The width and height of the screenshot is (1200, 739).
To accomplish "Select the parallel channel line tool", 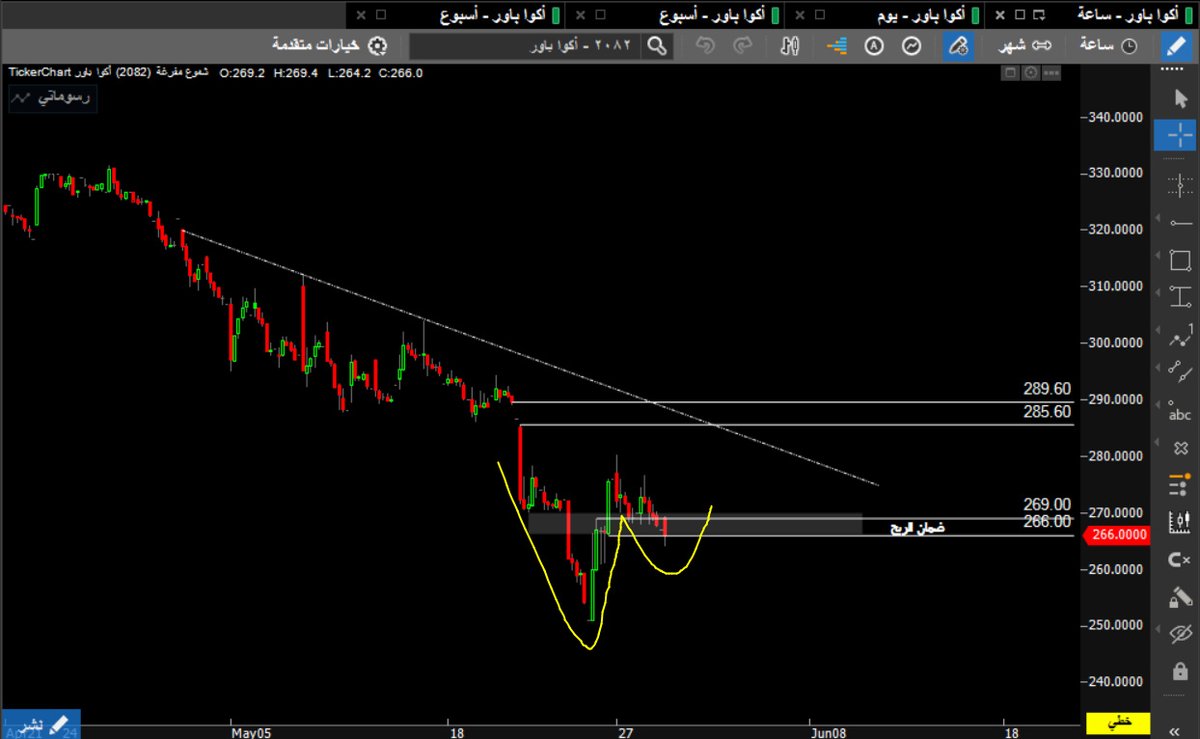I will click(x=1180, y=371).
